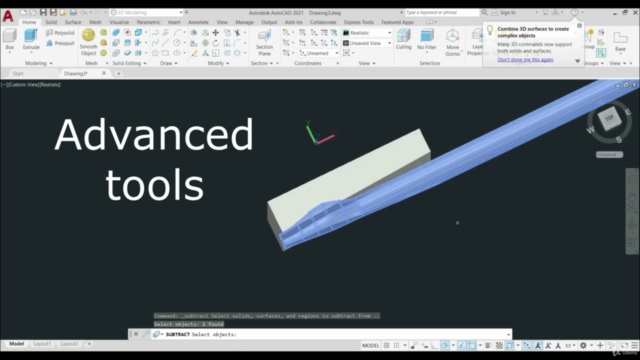Image resolution: width=640 pixels, height=360 pixels.
Task: Toggle object snap tracking in status bar
Action: click(x=462, y=345)
